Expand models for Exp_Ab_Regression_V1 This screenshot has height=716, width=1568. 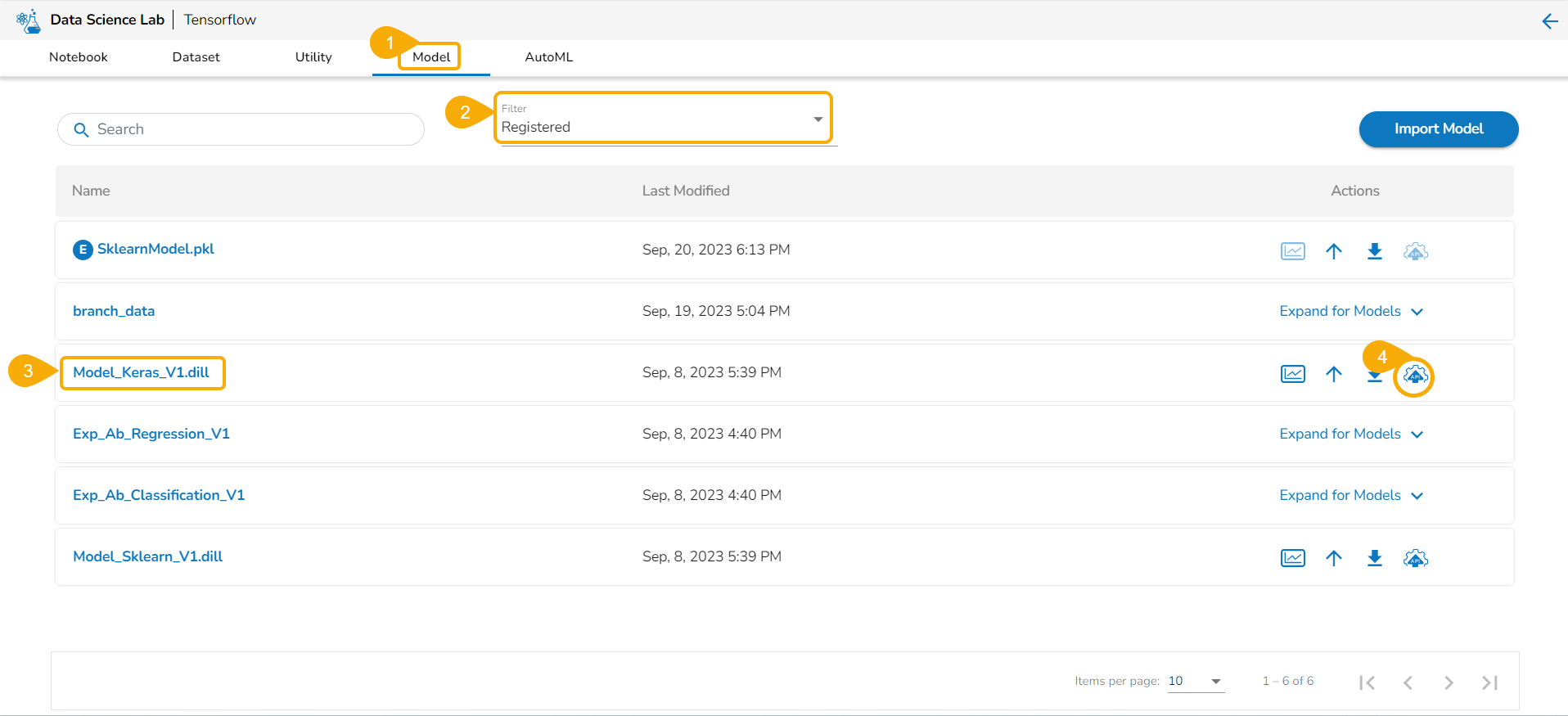pos(1351,435)
